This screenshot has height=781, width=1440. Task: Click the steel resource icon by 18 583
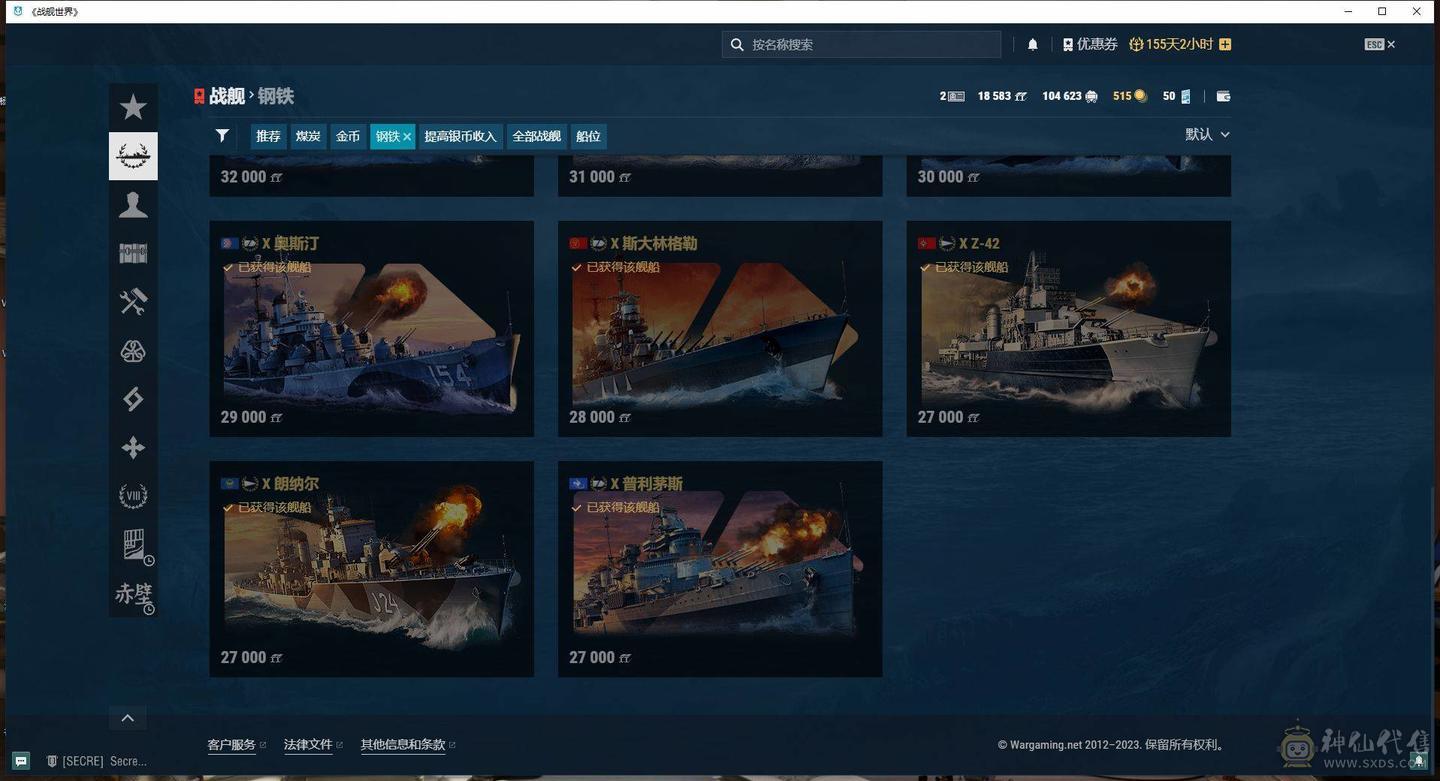(x=1021, y=96)
